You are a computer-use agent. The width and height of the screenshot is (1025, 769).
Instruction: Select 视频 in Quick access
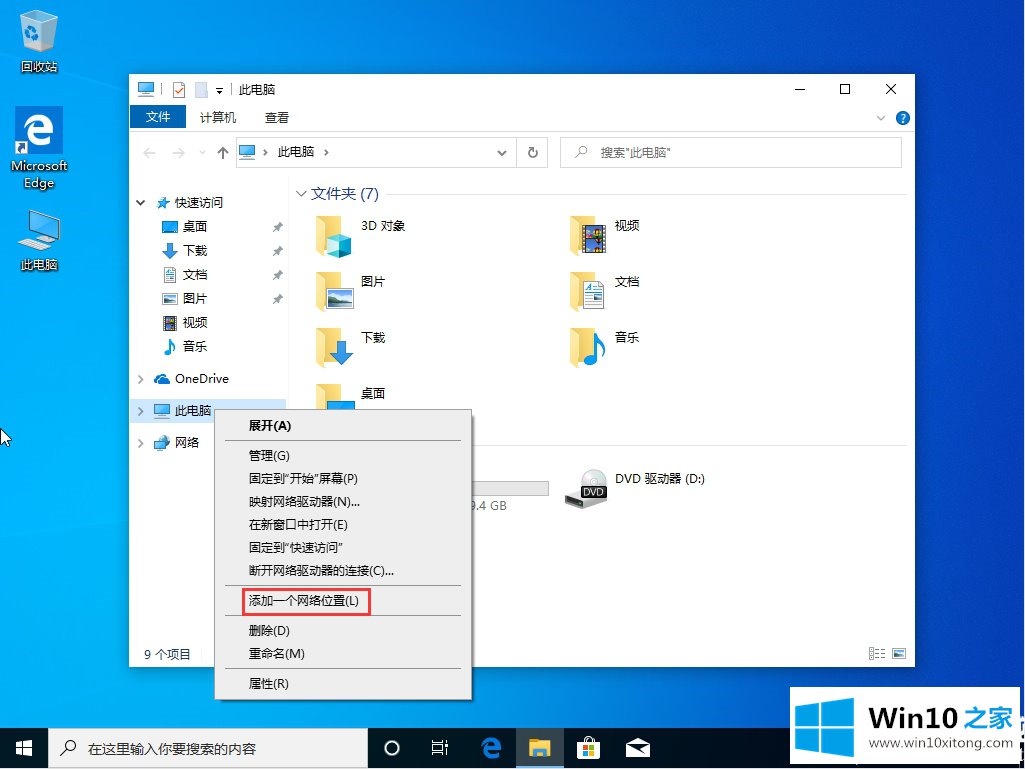195,322
